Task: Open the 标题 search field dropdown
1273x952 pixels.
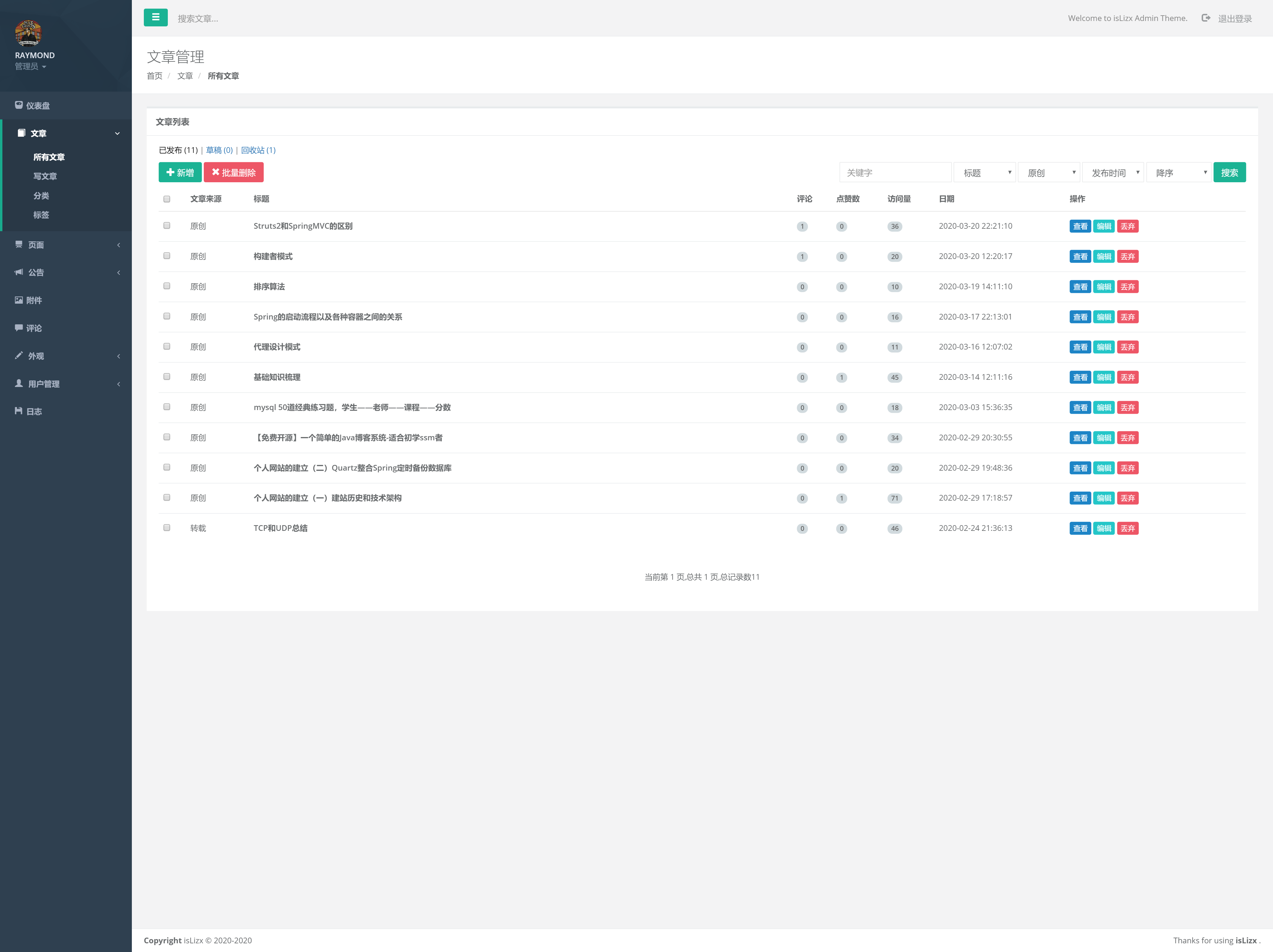Action: pos(985,173)
